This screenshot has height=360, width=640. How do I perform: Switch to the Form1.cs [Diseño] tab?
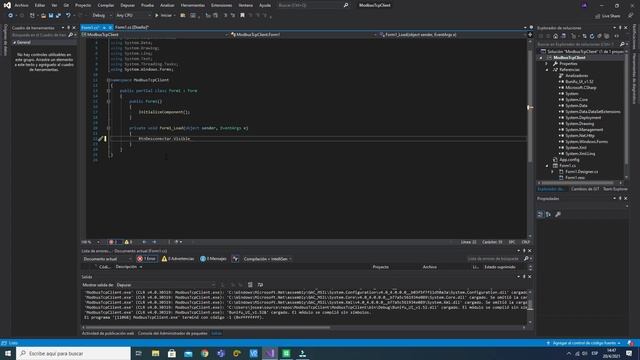coord(132,27)
